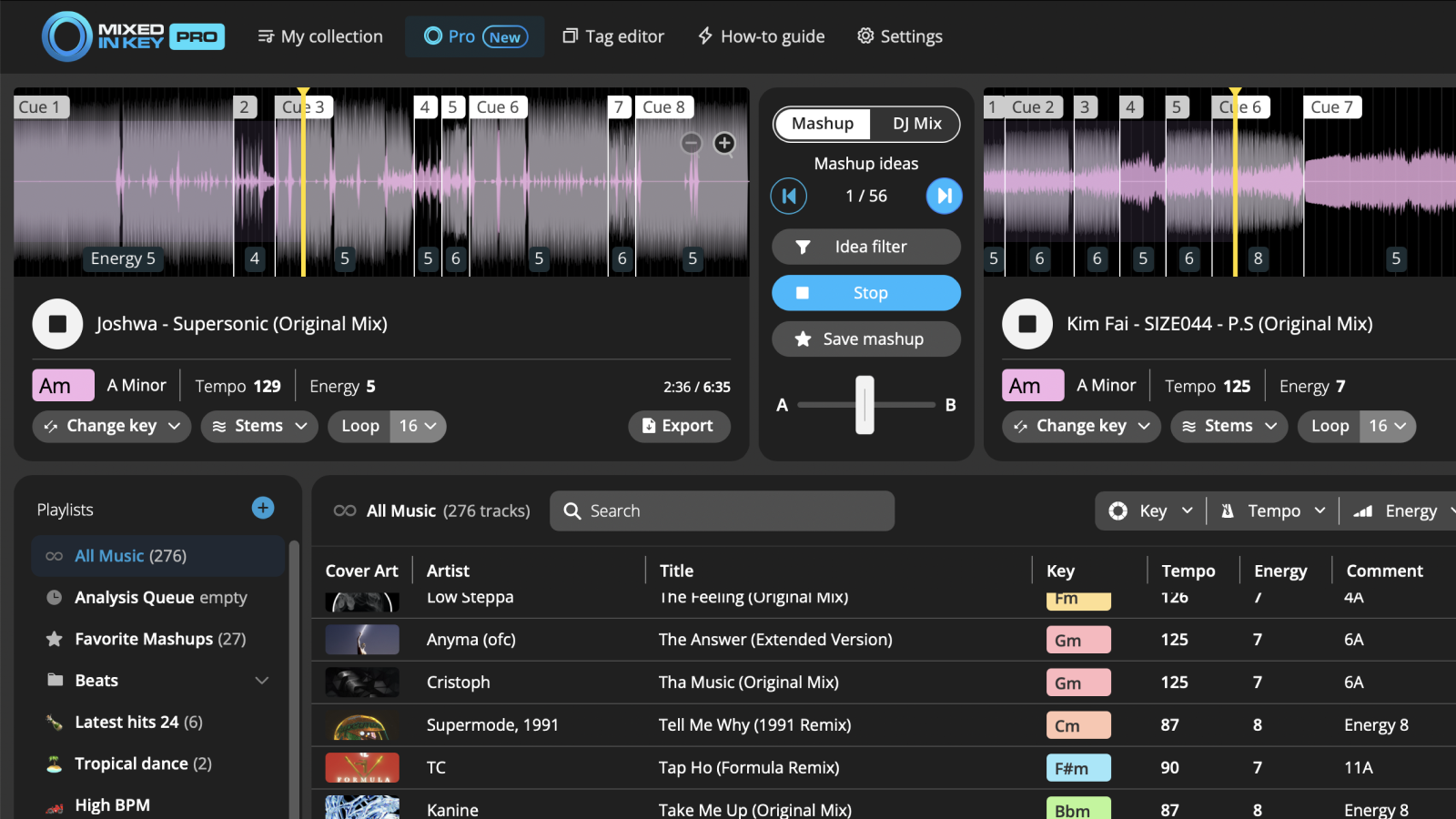Add a new playlist with plus icon
The width and height of the screenshot is (1456, 819).
click(x=263, y=508)
